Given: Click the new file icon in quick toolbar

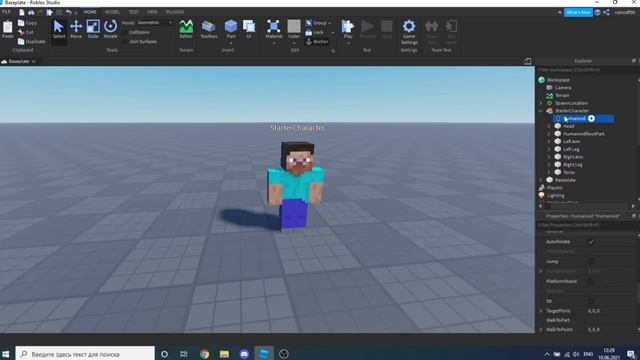Looking at the screenshot, I should coord(22,12).
